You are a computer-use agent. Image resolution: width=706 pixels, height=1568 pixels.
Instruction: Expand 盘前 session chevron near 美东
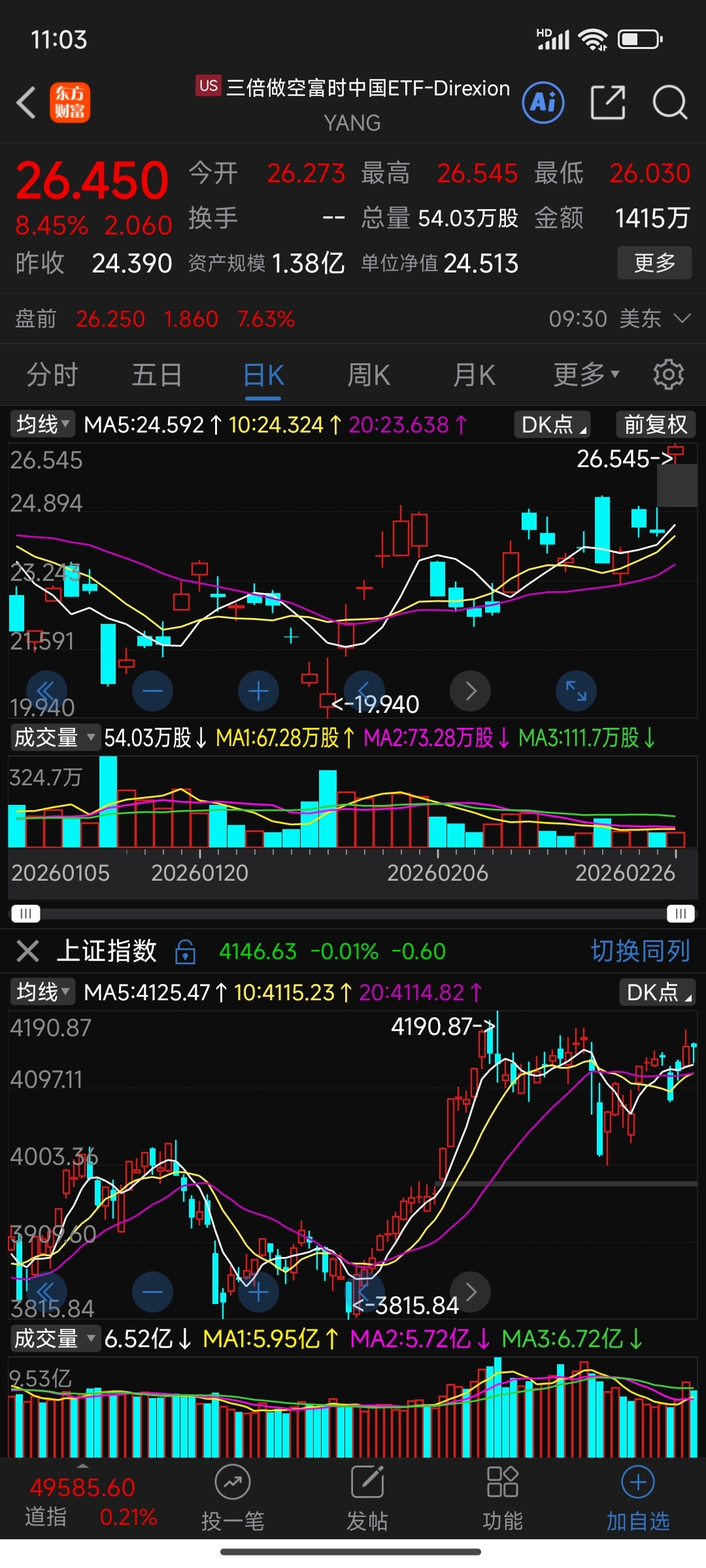click(x=682, y=318)
